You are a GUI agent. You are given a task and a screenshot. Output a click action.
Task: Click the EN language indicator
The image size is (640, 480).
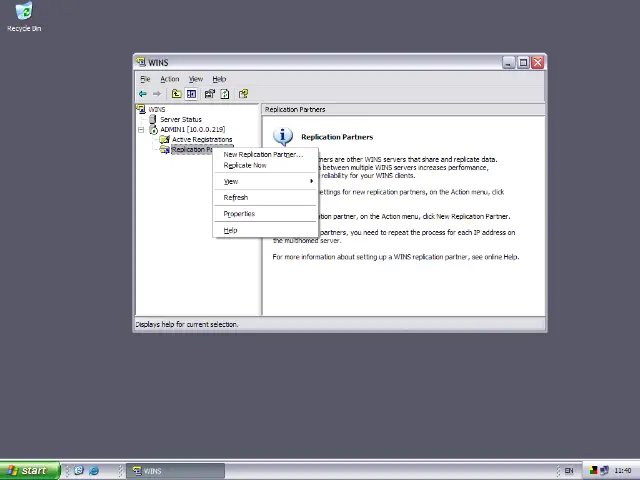tap(569, 471)
